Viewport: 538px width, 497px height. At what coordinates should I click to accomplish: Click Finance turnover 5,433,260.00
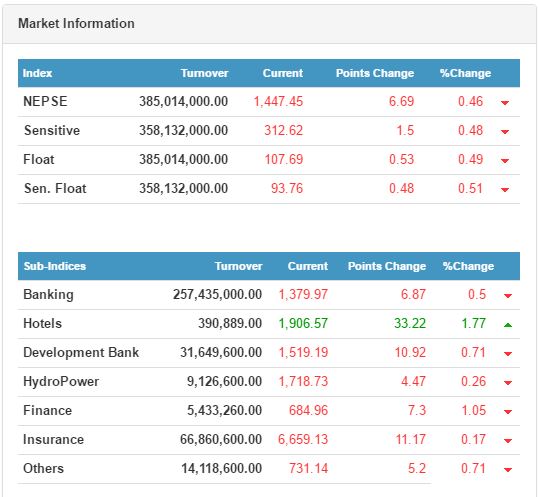tap(224, 411)
